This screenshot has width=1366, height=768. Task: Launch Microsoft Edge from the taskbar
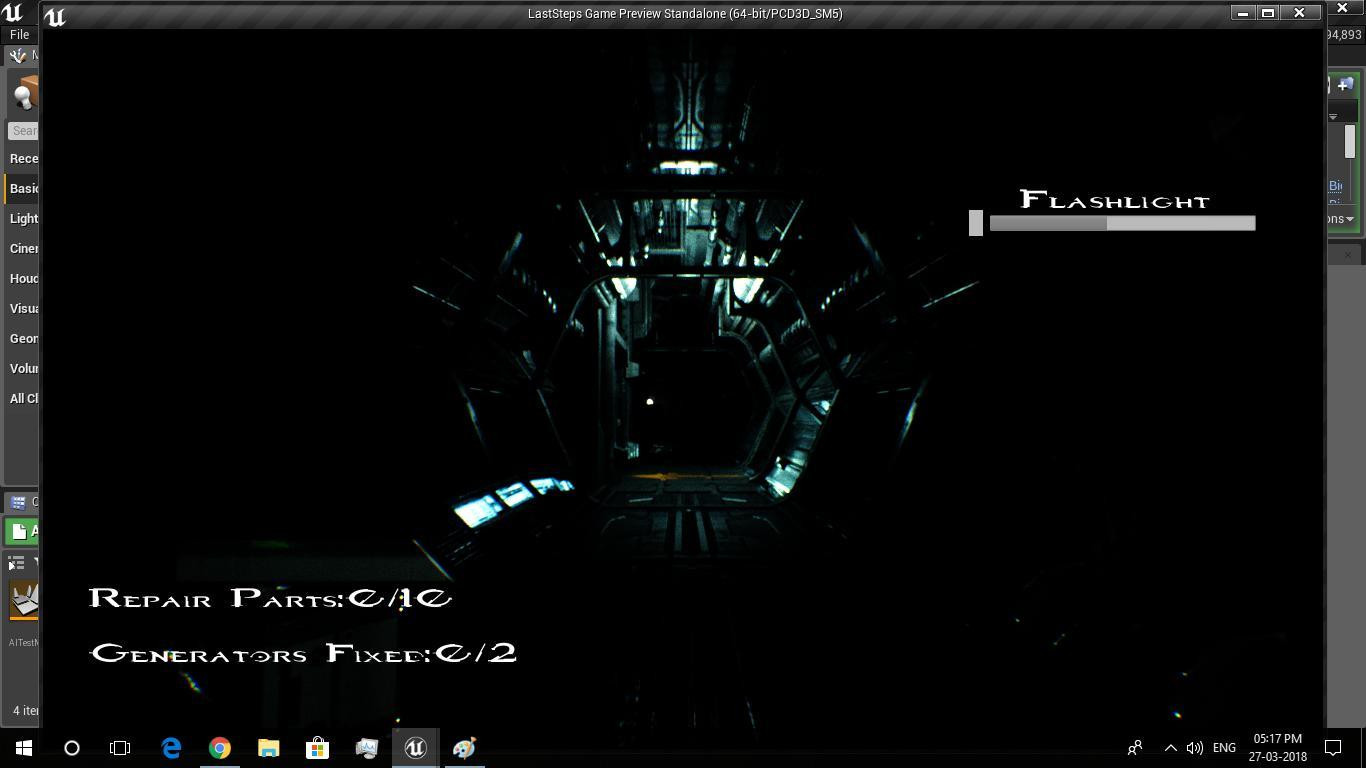tap(171, 748)
